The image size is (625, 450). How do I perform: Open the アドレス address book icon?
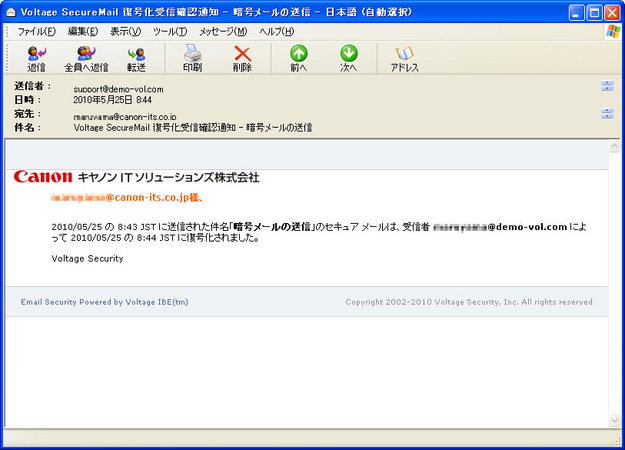click(x=404, y=58)
